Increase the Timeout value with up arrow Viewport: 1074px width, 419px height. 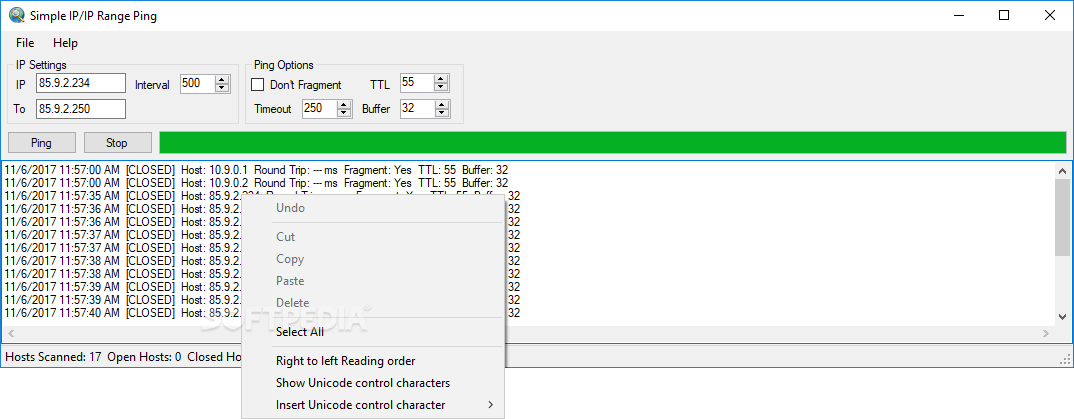tap(344, 105)
